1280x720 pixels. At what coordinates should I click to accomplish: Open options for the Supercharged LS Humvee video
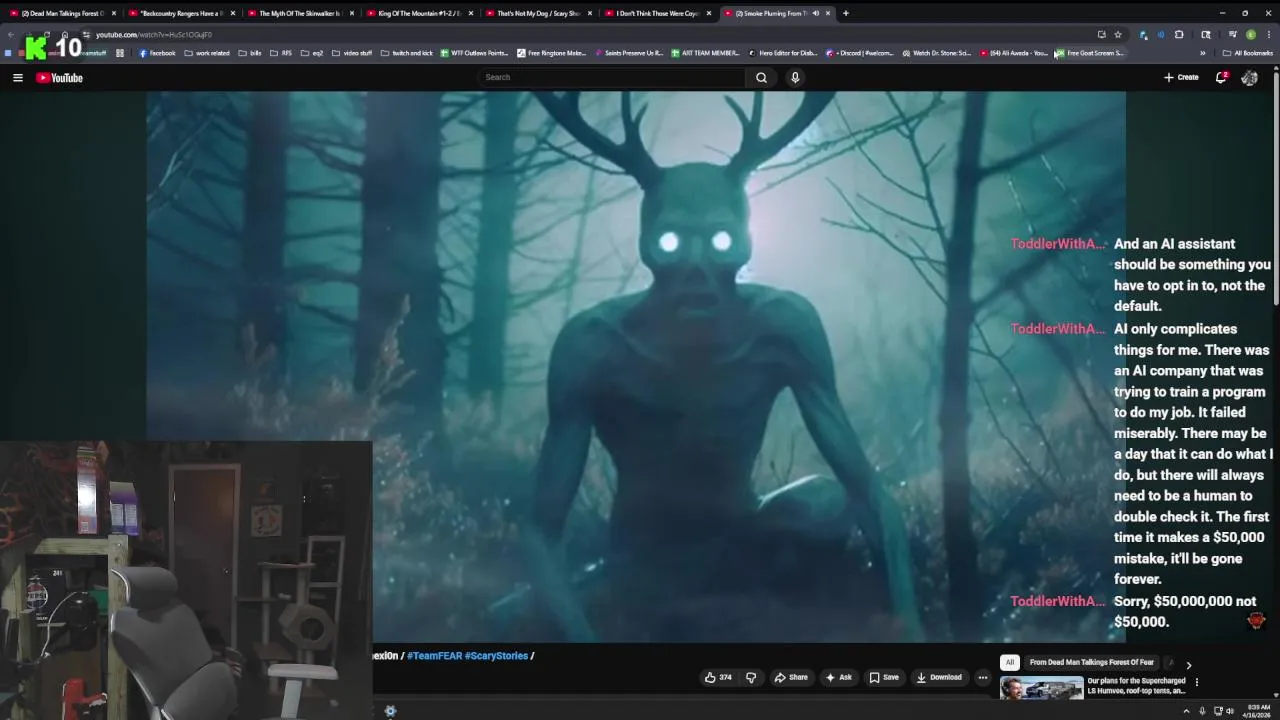(1196, 682)
